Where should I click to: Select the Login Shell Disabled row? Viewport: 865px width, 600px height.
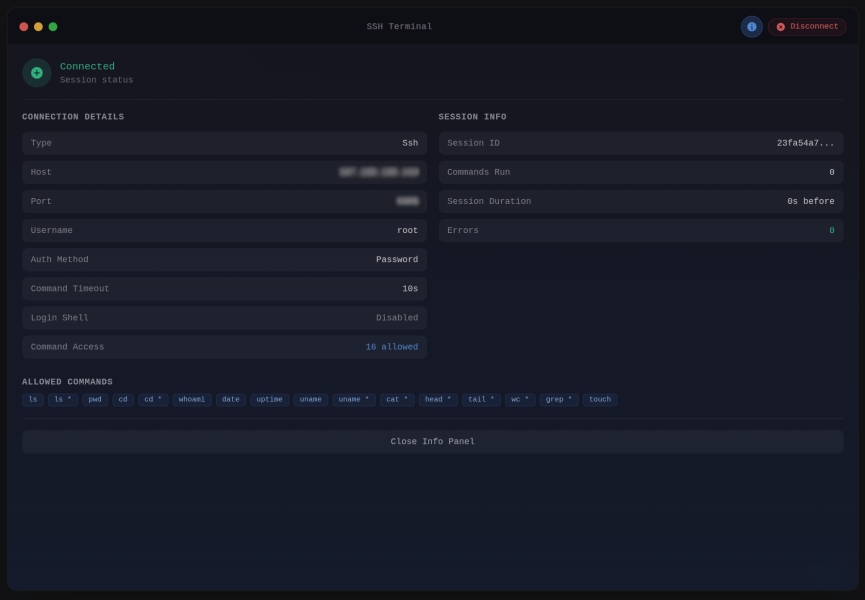(x=224, y=318)
